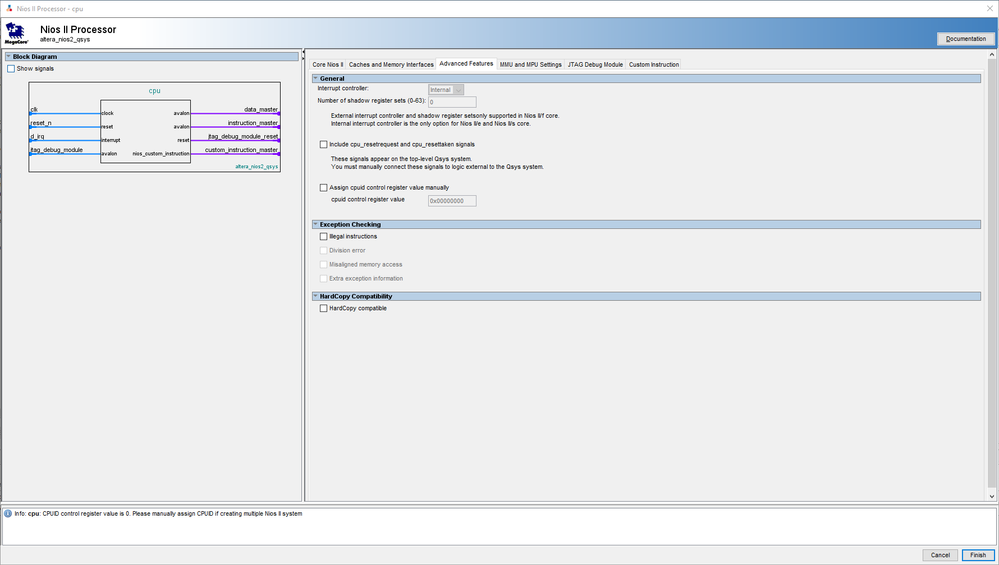Click the collapse arrow on the panel divider
Image resolution: width=999 pixels, height=565 pixels.
[303, 54]
